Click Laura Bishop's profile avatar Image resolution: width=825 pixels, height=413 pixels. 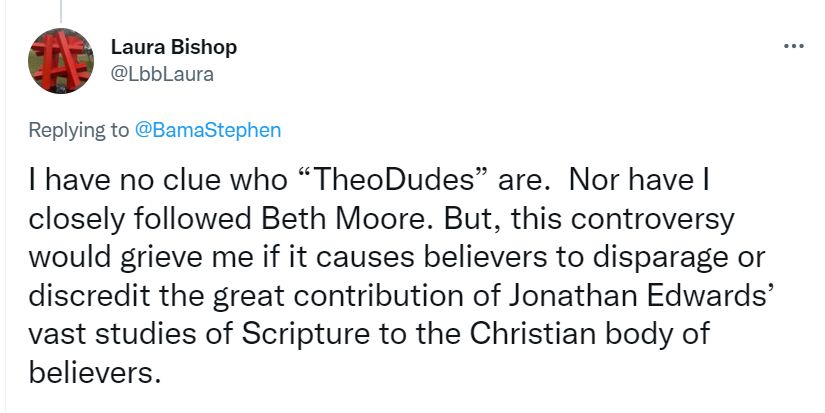tap(63, 60)
